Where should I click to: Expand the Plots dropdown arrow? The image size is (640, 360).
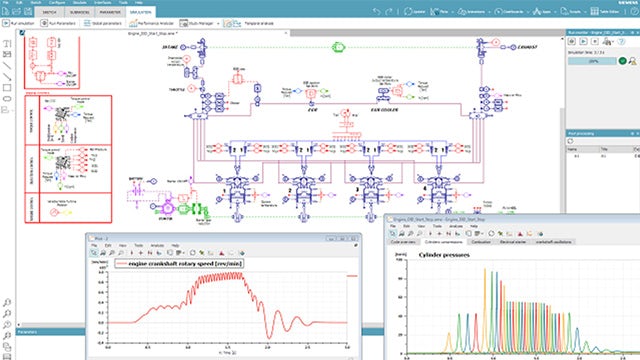[x=452, y=12]
